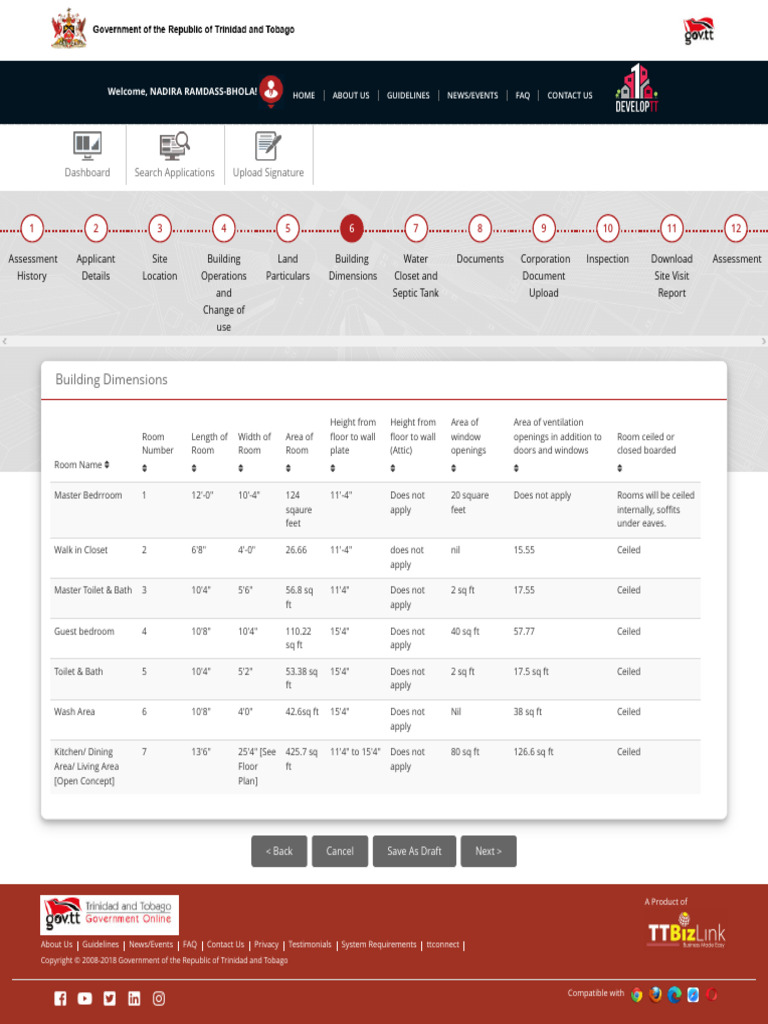The image size is (768, 1024).
Task: Open the Privacy footer link
Action: (x=266, y=944)
